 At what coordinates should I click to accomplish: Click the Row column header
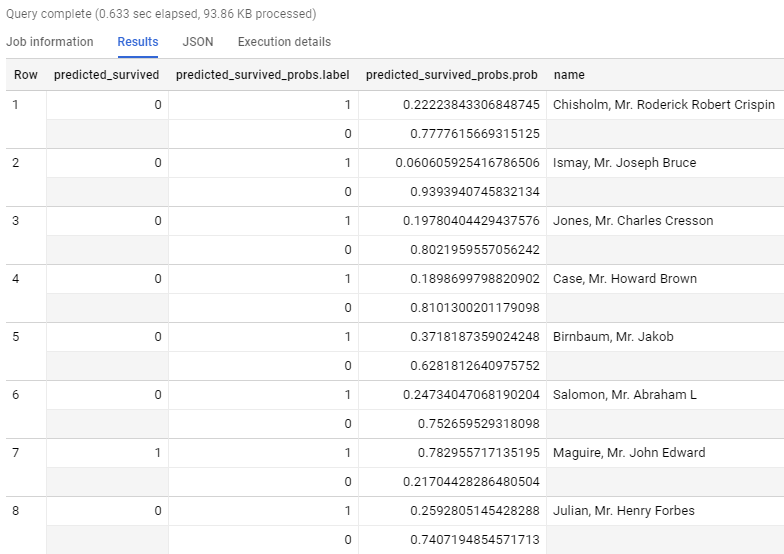click(x=26, y=74)
